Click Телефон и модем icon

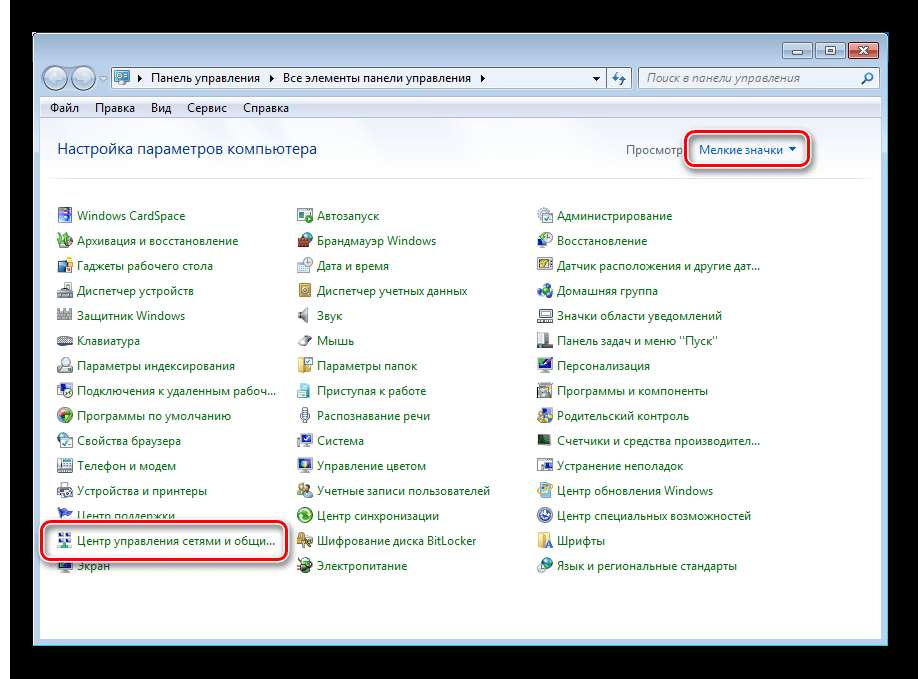click(65, 466)
